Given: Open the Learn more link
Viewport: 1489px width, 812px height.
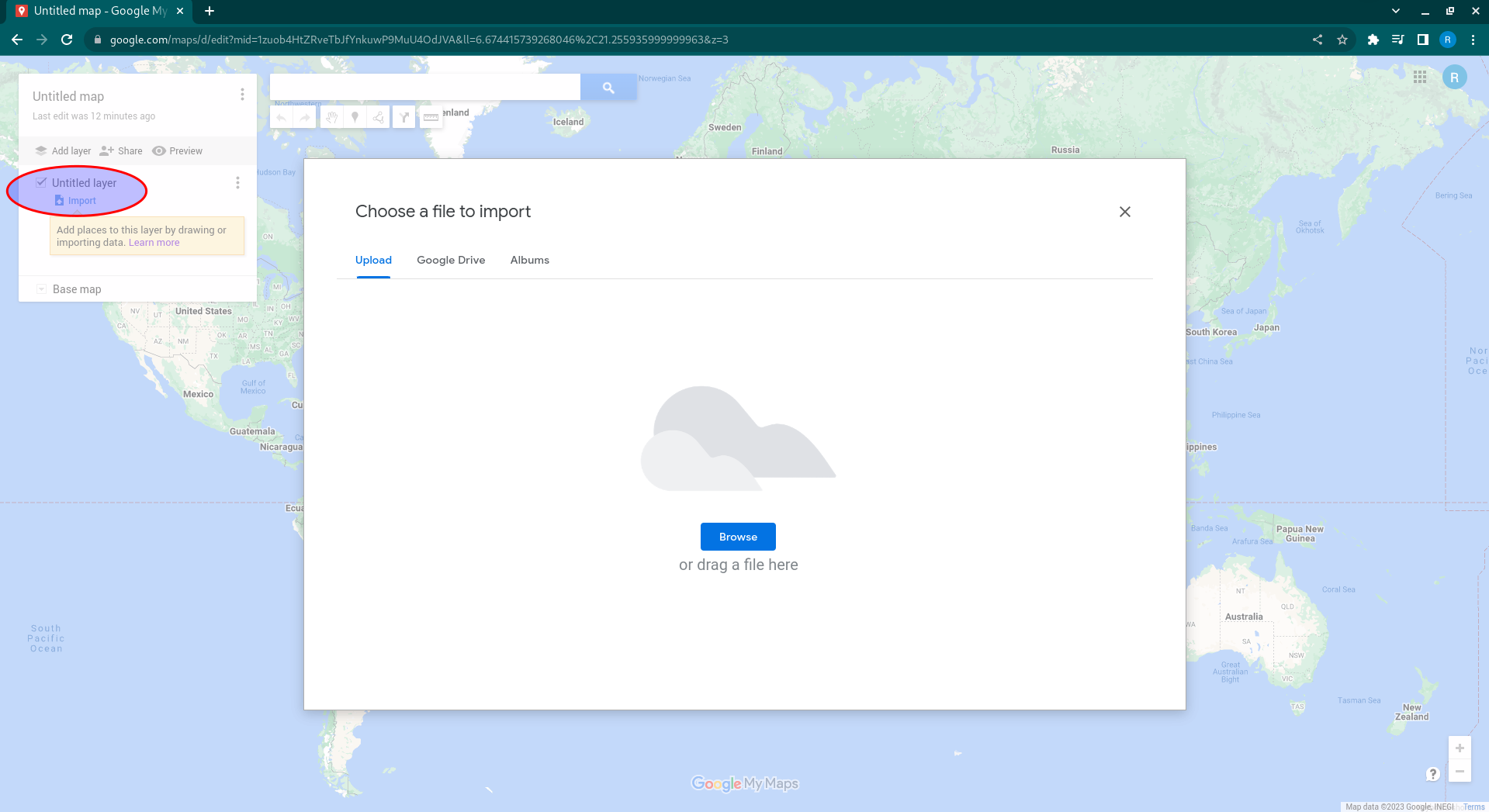Looking at the screenshot, I should click(x=154, y=243).
